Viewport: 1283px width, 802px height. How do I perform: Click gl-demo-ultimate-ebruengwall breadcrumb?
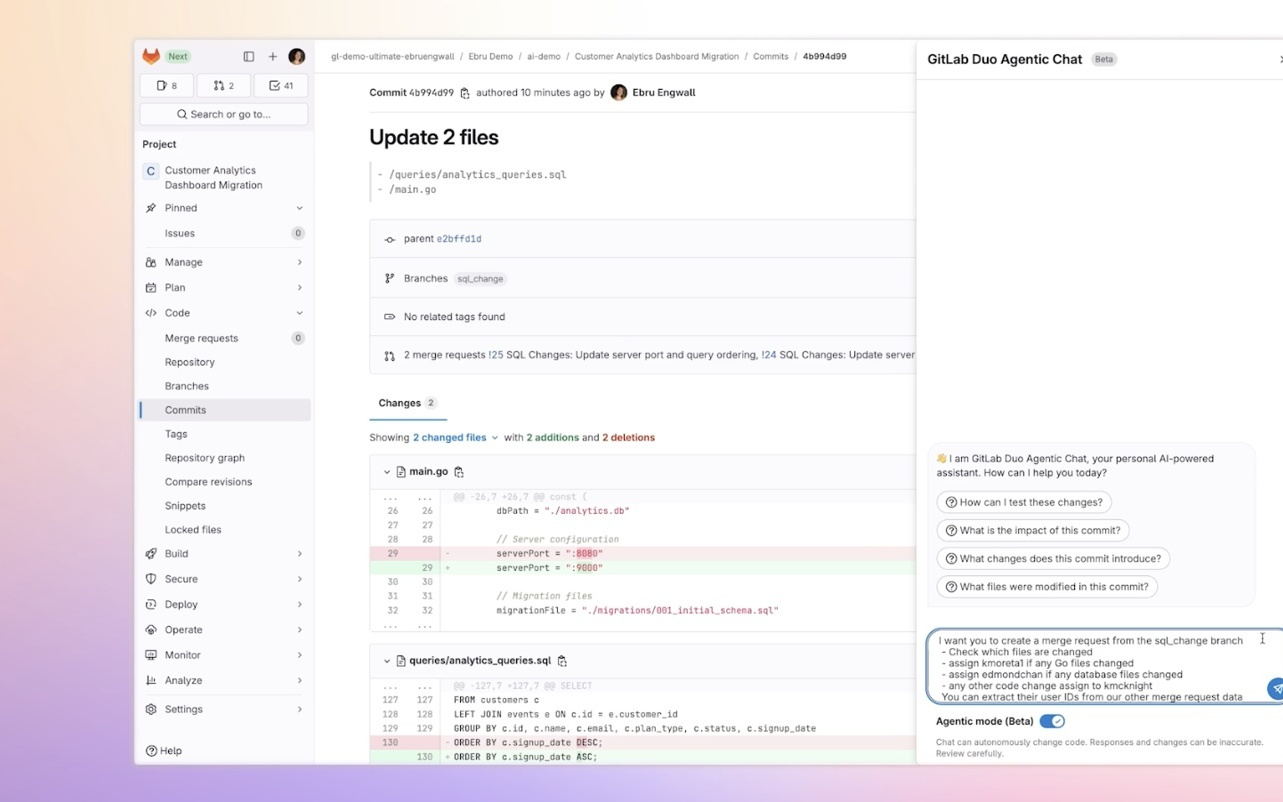[393, 57]
